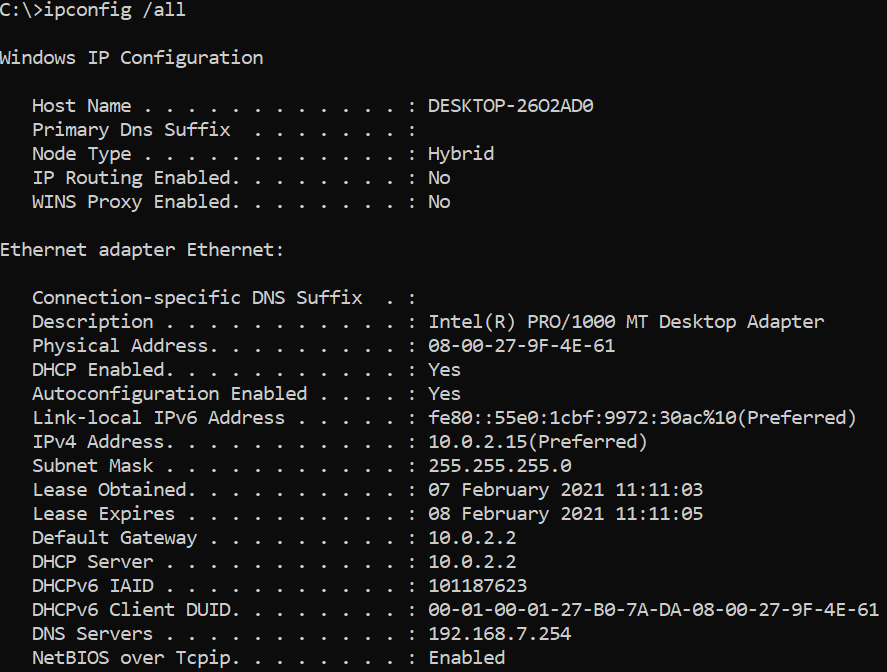Image resolution: width=887 pixels, height=672 pixels.
Task: Click the link-local IPv6 address fe80::55e0
Action: coord(642,418)
